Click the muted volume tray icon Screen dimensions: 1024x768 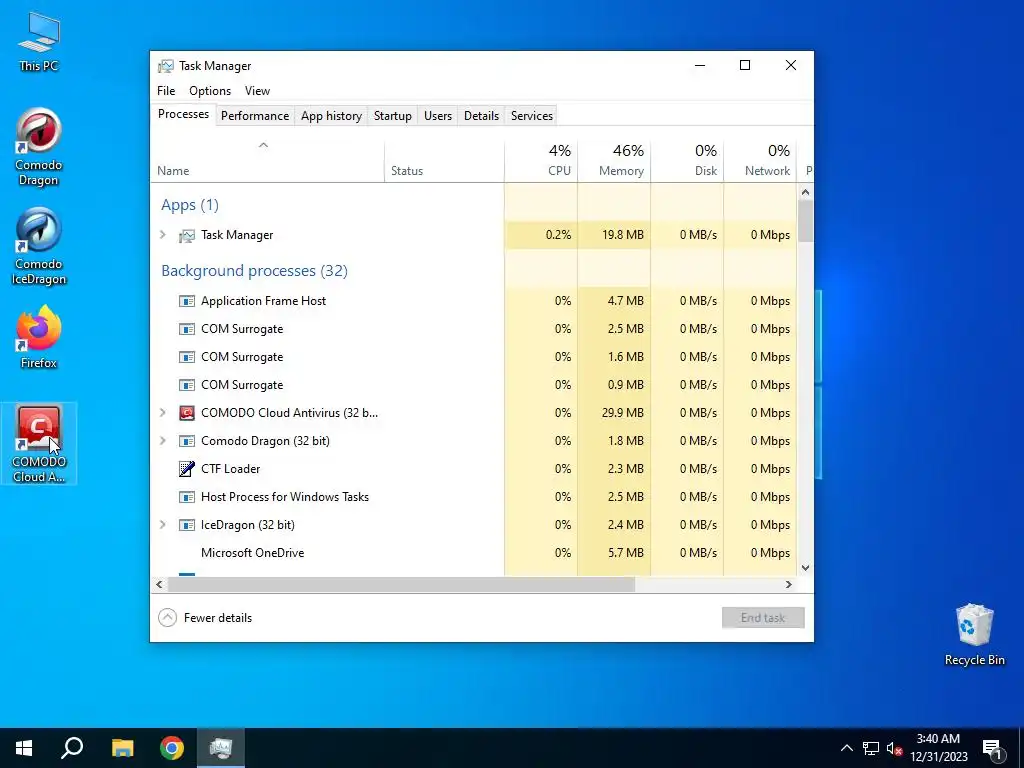(894, 748)
